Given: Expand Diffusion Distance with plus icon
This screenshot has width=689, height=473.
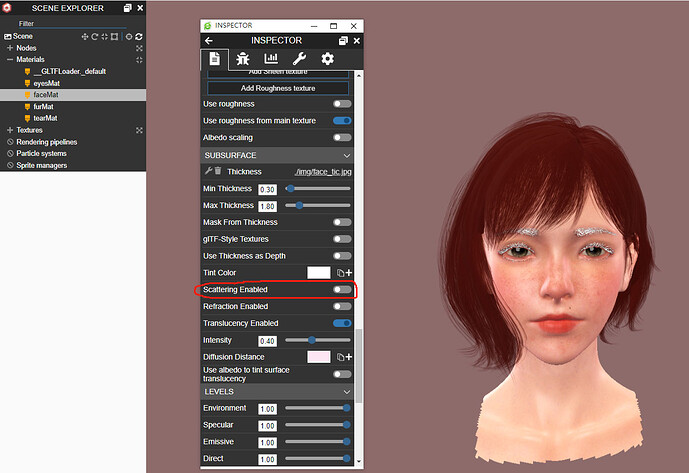Looking at the screenshot, I should coord(349,357).
